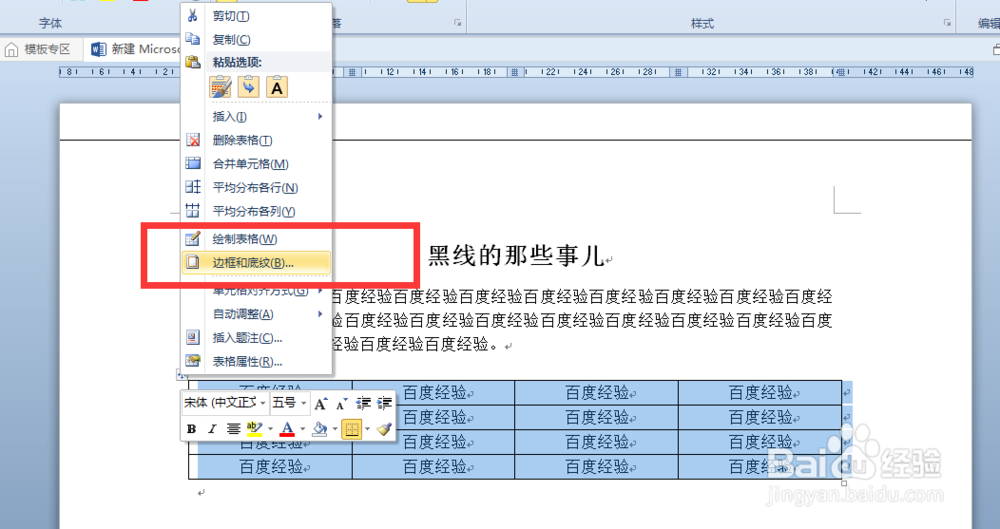This screenshot has width=1000, height=529.
Task: Click heading text 黑线的那些事儿
Action: coord(516,256)
